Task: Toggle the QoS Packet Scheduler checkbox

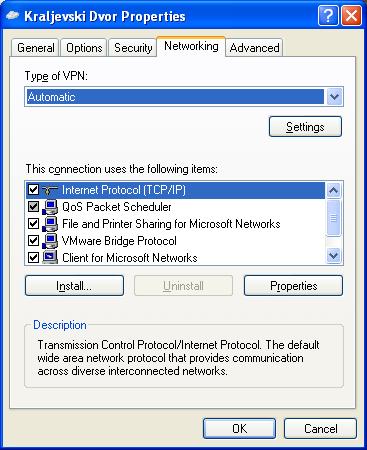Action: click(x=33, y=207)
